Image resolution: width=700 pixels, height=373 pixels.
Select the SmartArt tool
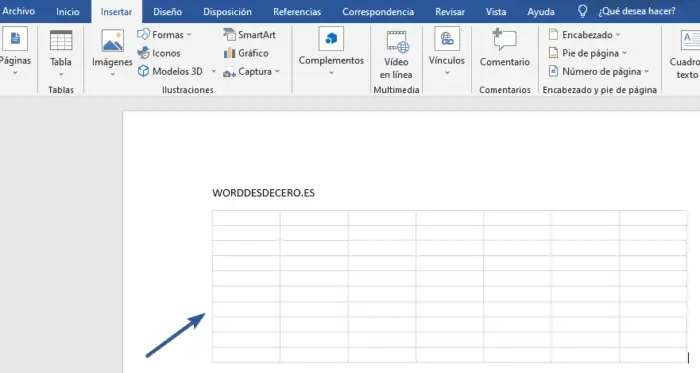249,35
